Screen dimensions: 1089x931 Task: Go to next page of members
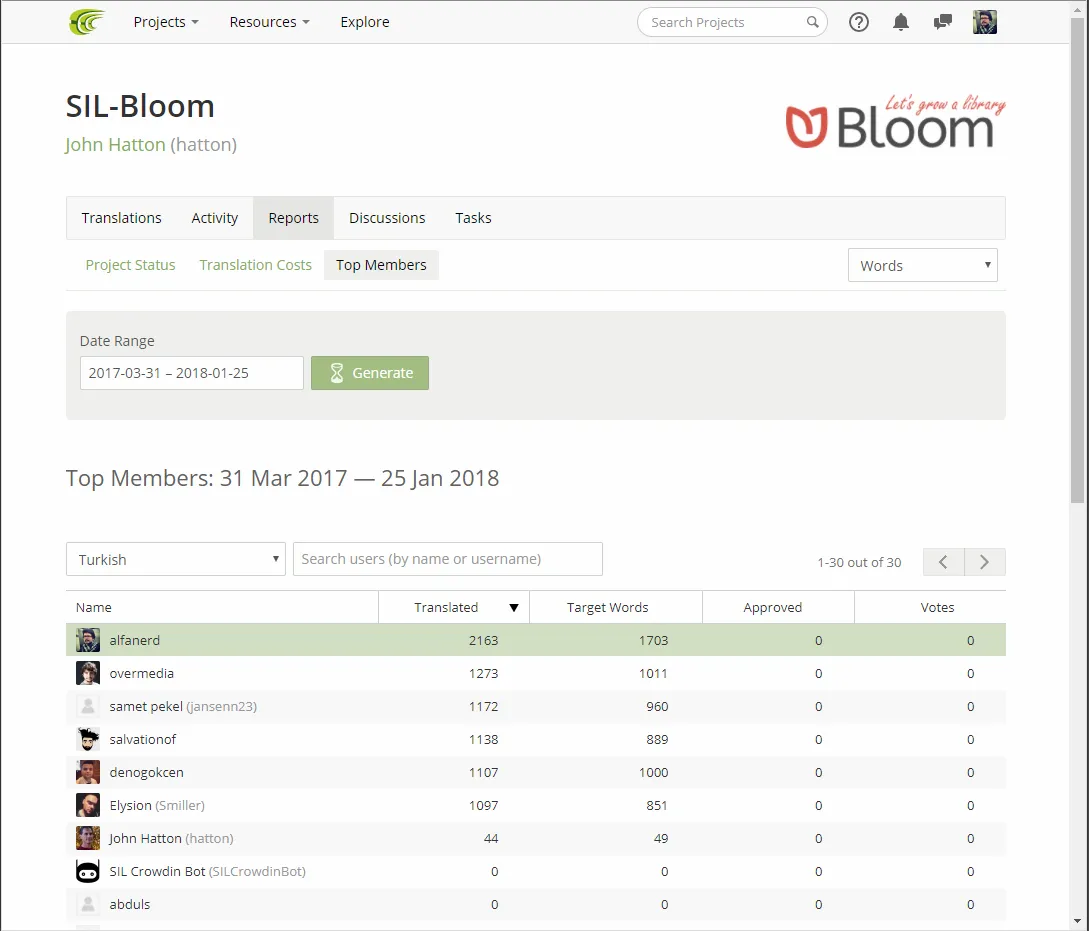pos(985,562)
